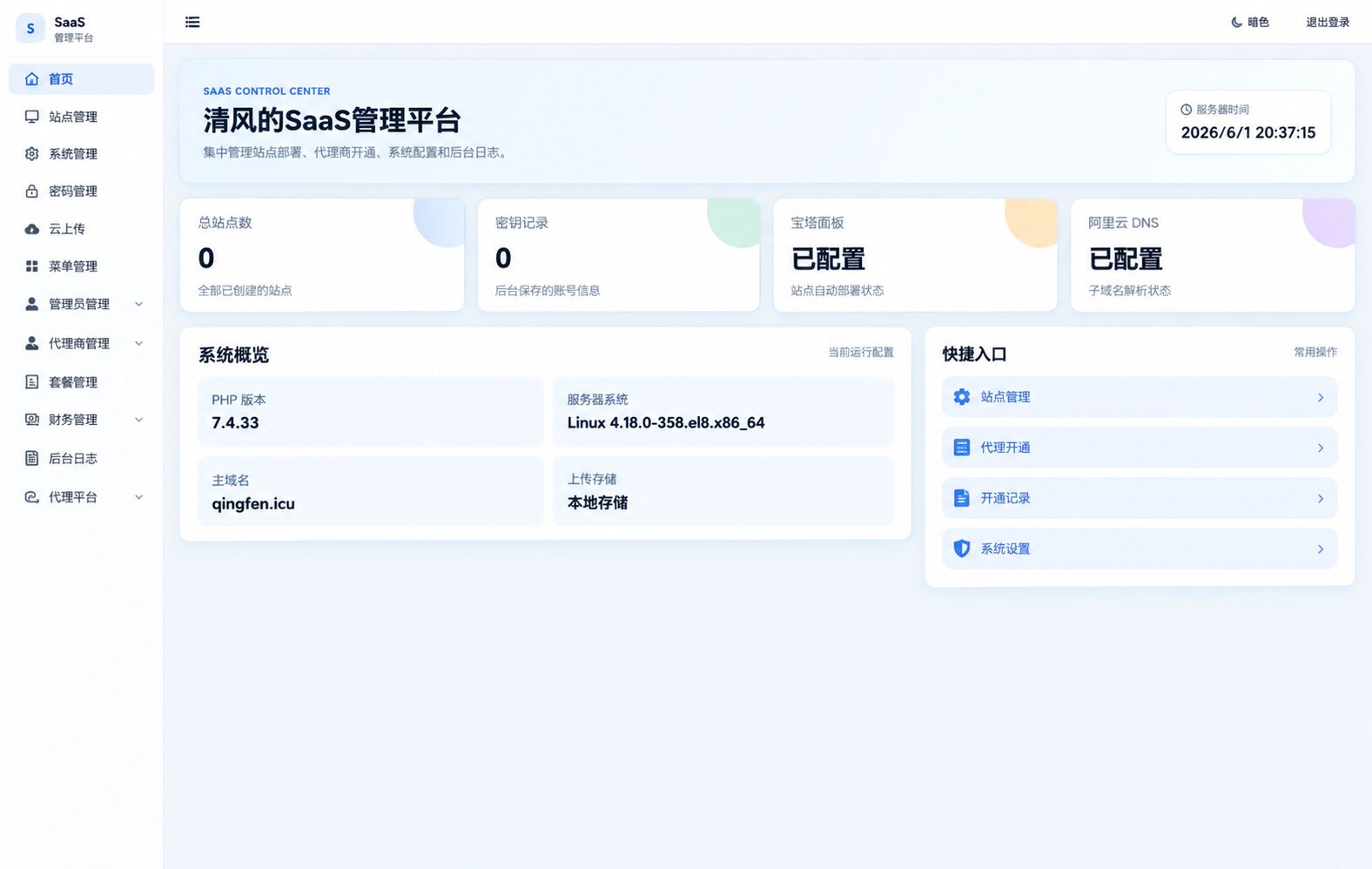The image size is (1372, 869).
Task: Click the gear icon in 快捷入口 站点管理
Action: (962, 397)
